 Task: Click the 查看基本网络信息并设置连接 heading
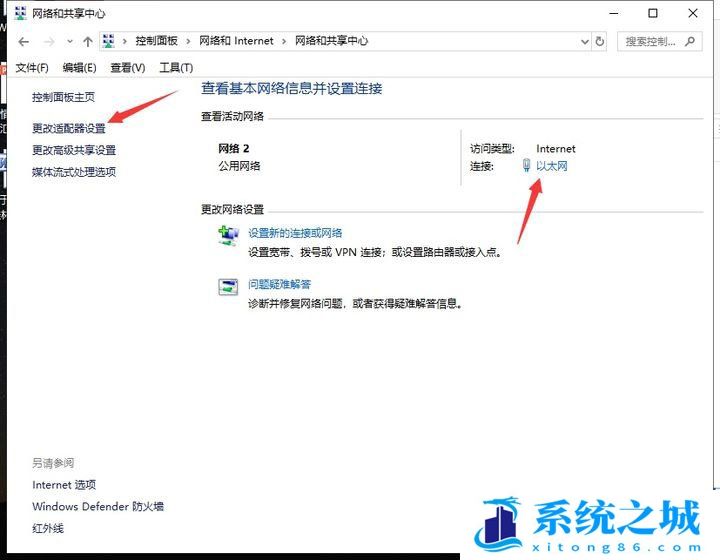(x=292, y=88)
